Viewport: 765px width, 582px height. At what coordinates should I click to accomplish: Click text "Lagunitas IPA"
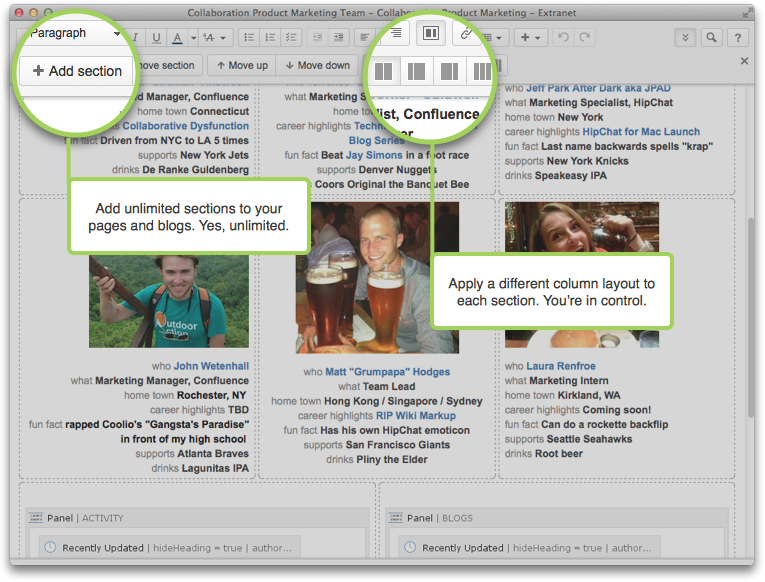point(215,468)
